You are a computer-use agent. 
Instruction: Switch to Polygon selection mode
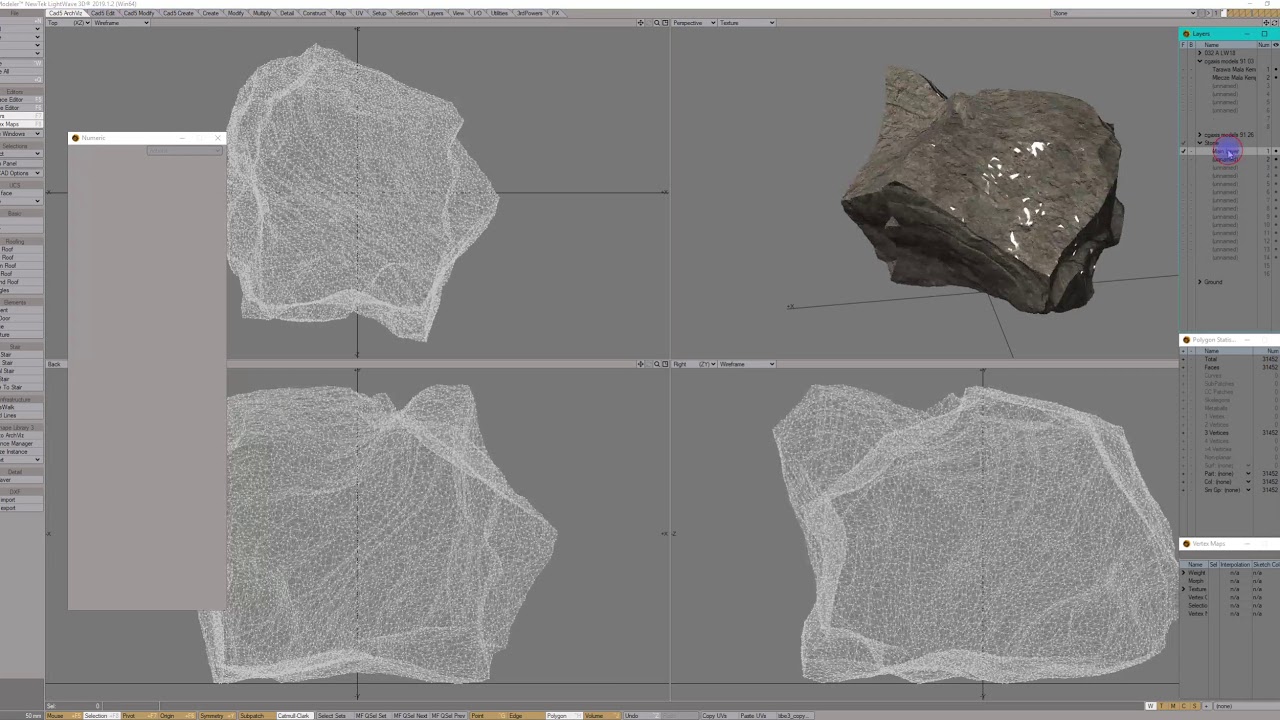tap(564, 716)
